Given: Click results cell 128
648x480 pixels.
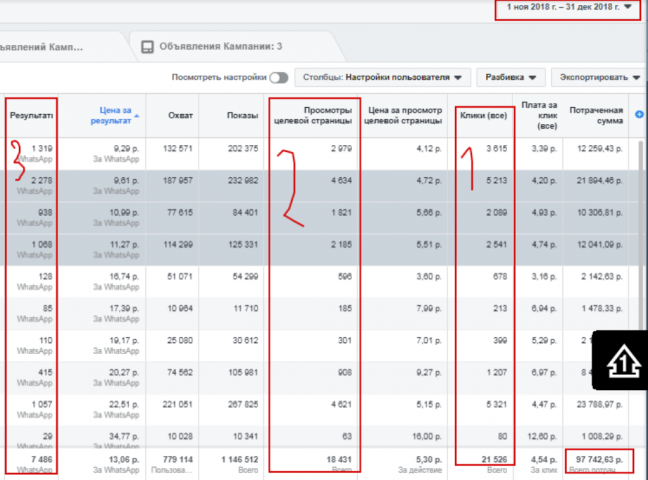Looking at the screenshot, I should pyautogui.click(x=45, y=276).
